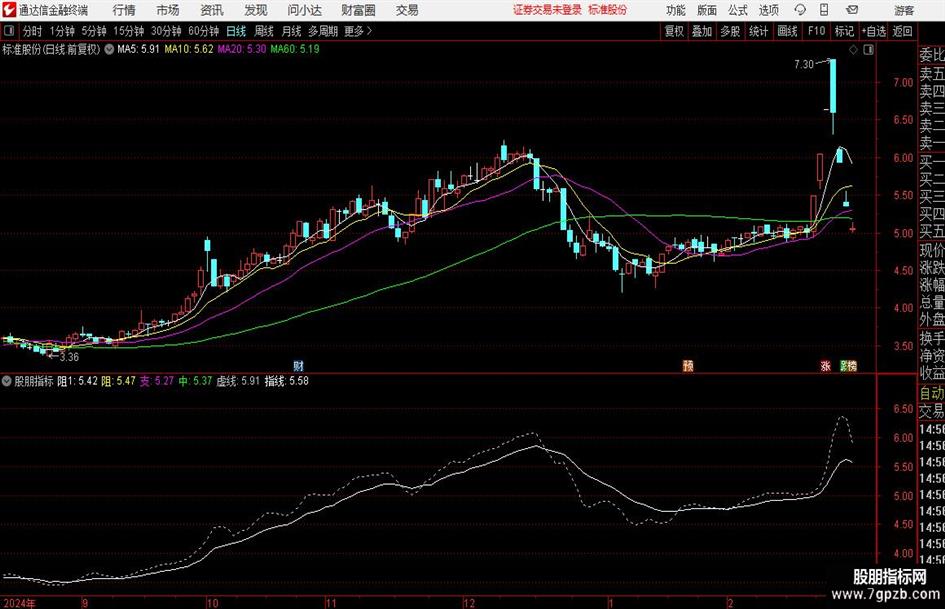The image size is (945, 609).
Task: Open the F10 company info
Action: [817, 31]
